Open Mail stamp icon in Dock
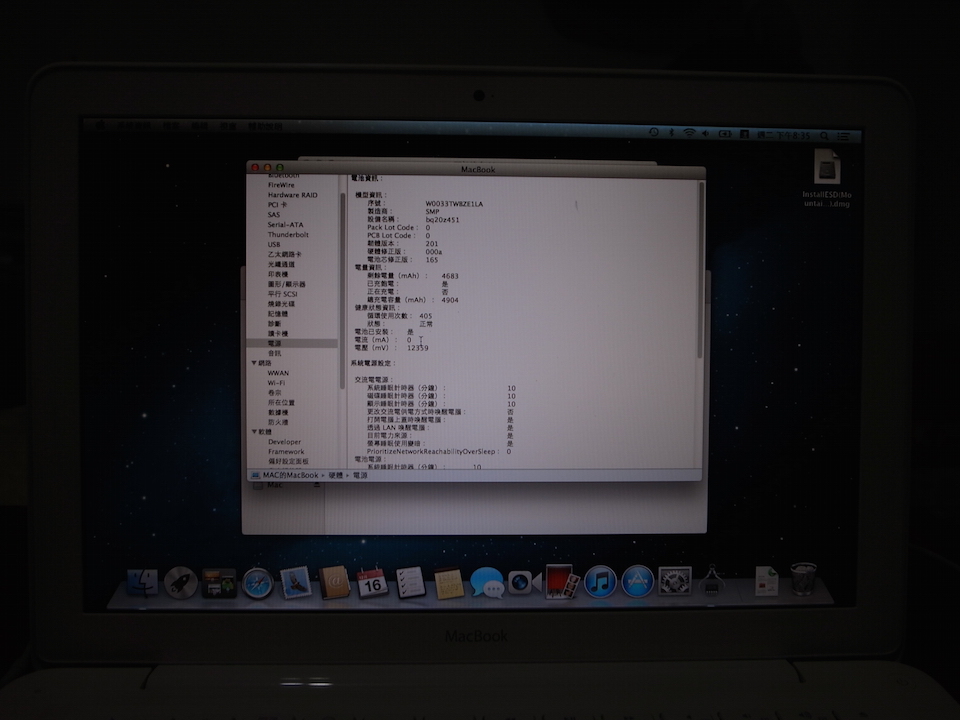 click(296, 582)
